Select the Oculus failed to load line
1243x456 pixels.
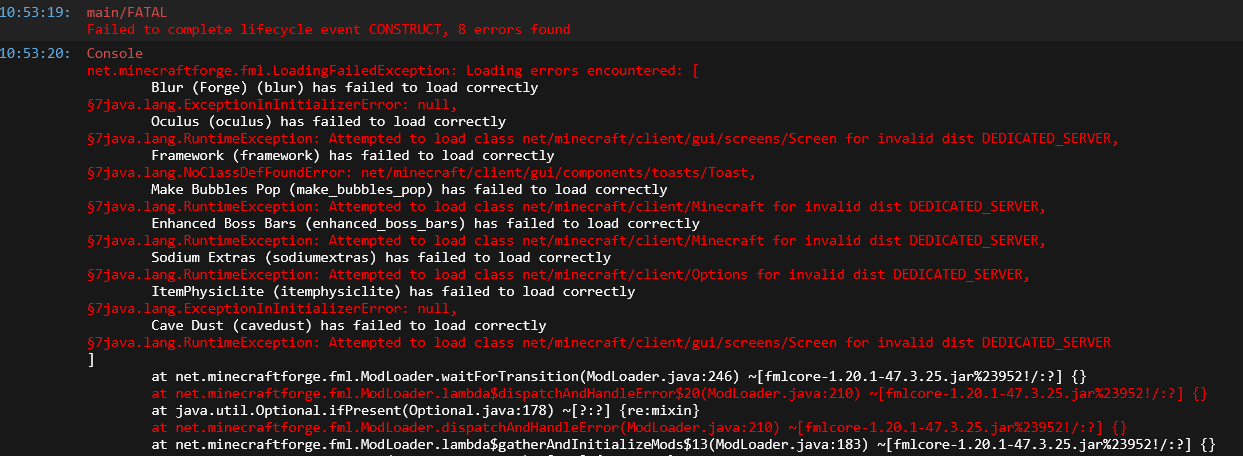pos(328,122)
